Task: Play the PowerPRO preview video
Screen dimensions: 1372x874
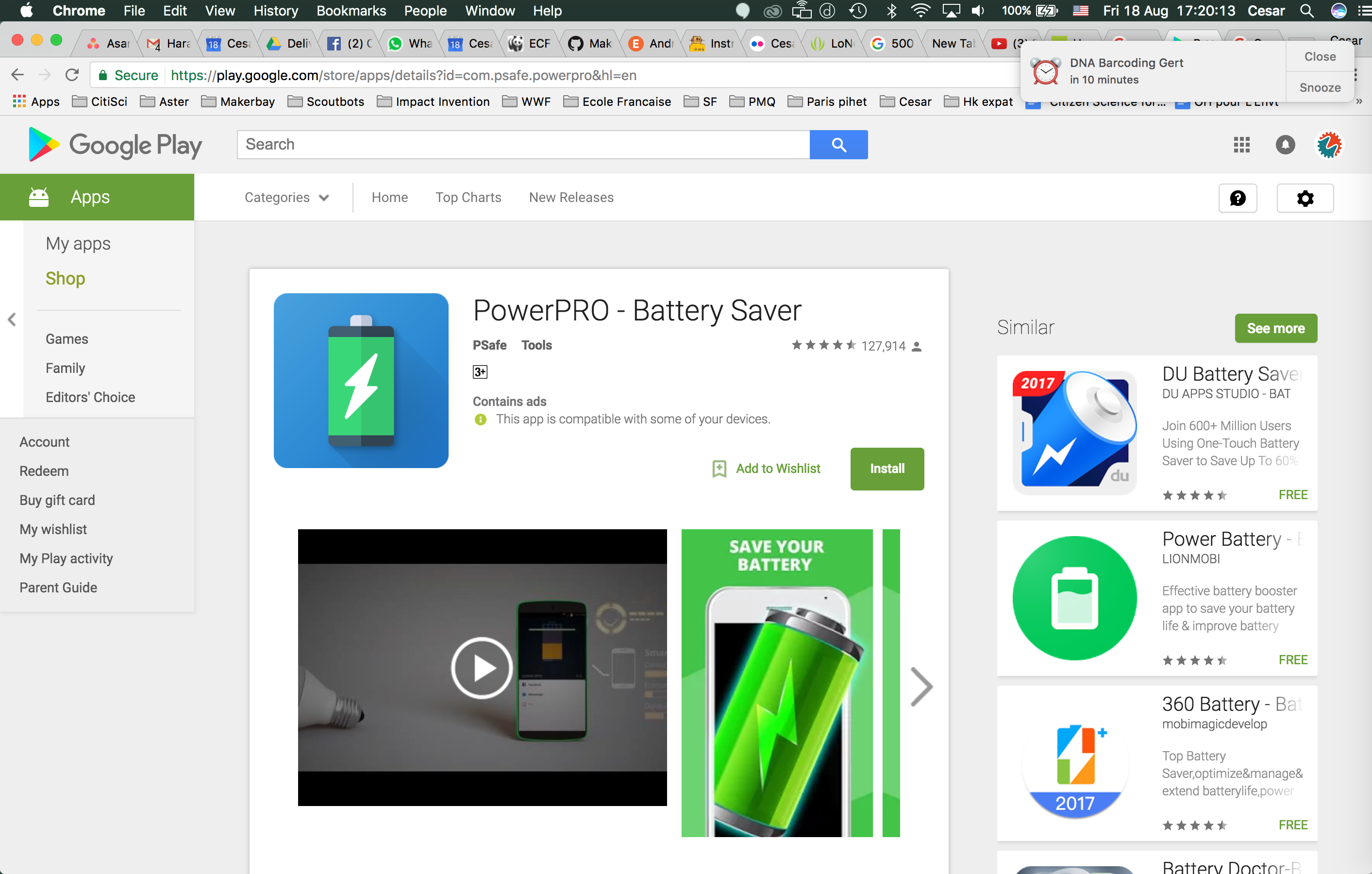Action: pyautogui.click(x=482, y=668)
